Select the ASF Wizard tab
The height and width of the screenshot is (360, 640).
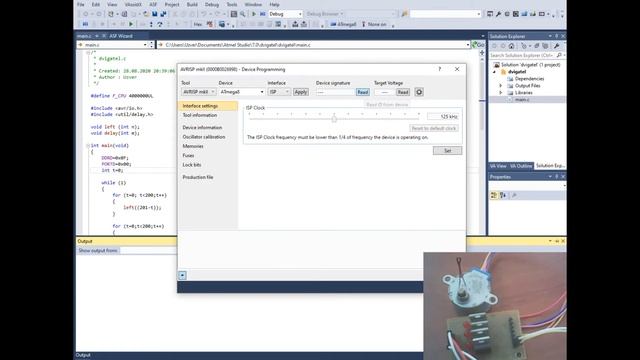(x=121, y=36)
